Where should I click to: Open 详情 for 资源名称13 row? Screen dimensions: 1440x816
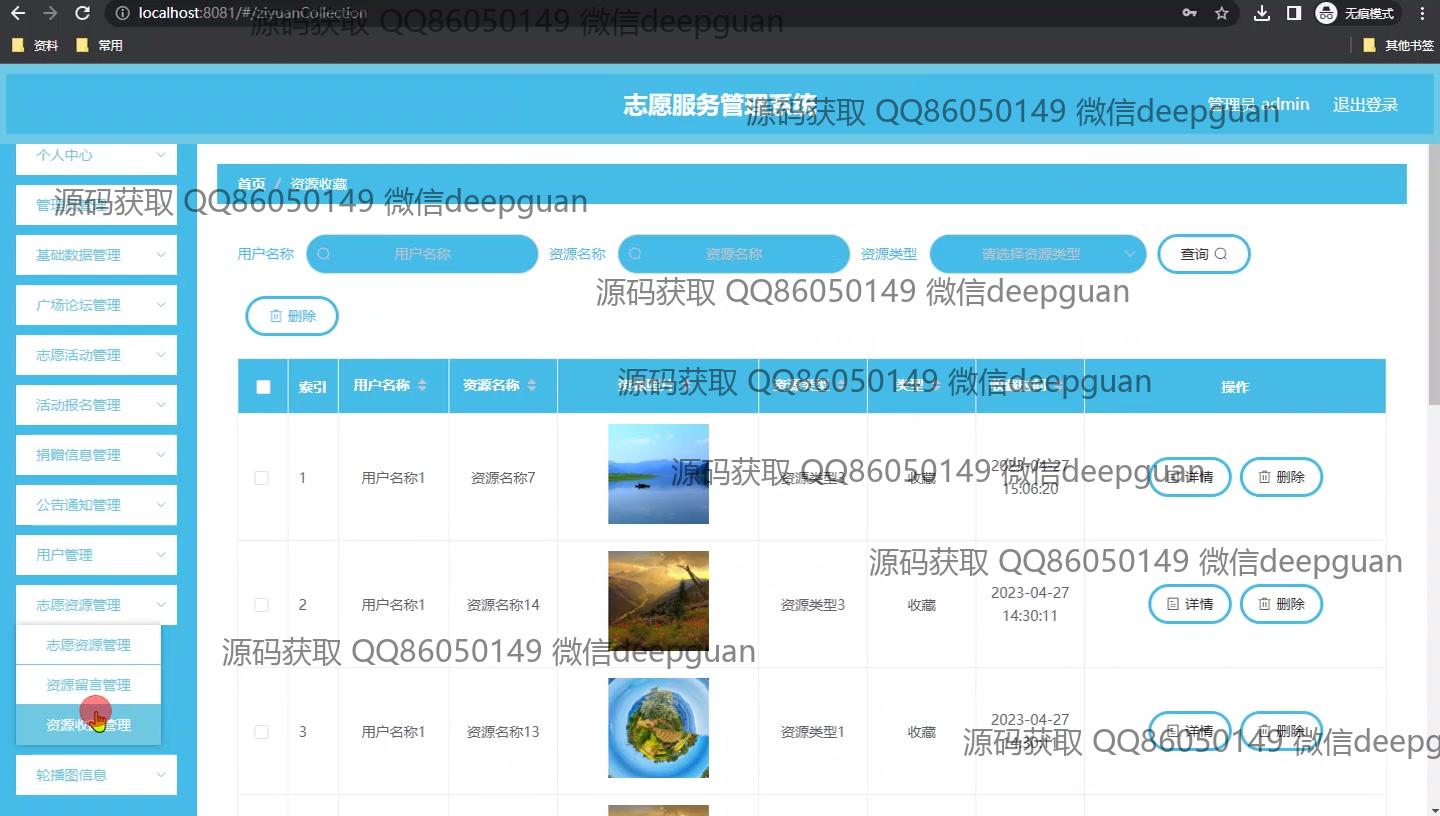click(1189, 731)
